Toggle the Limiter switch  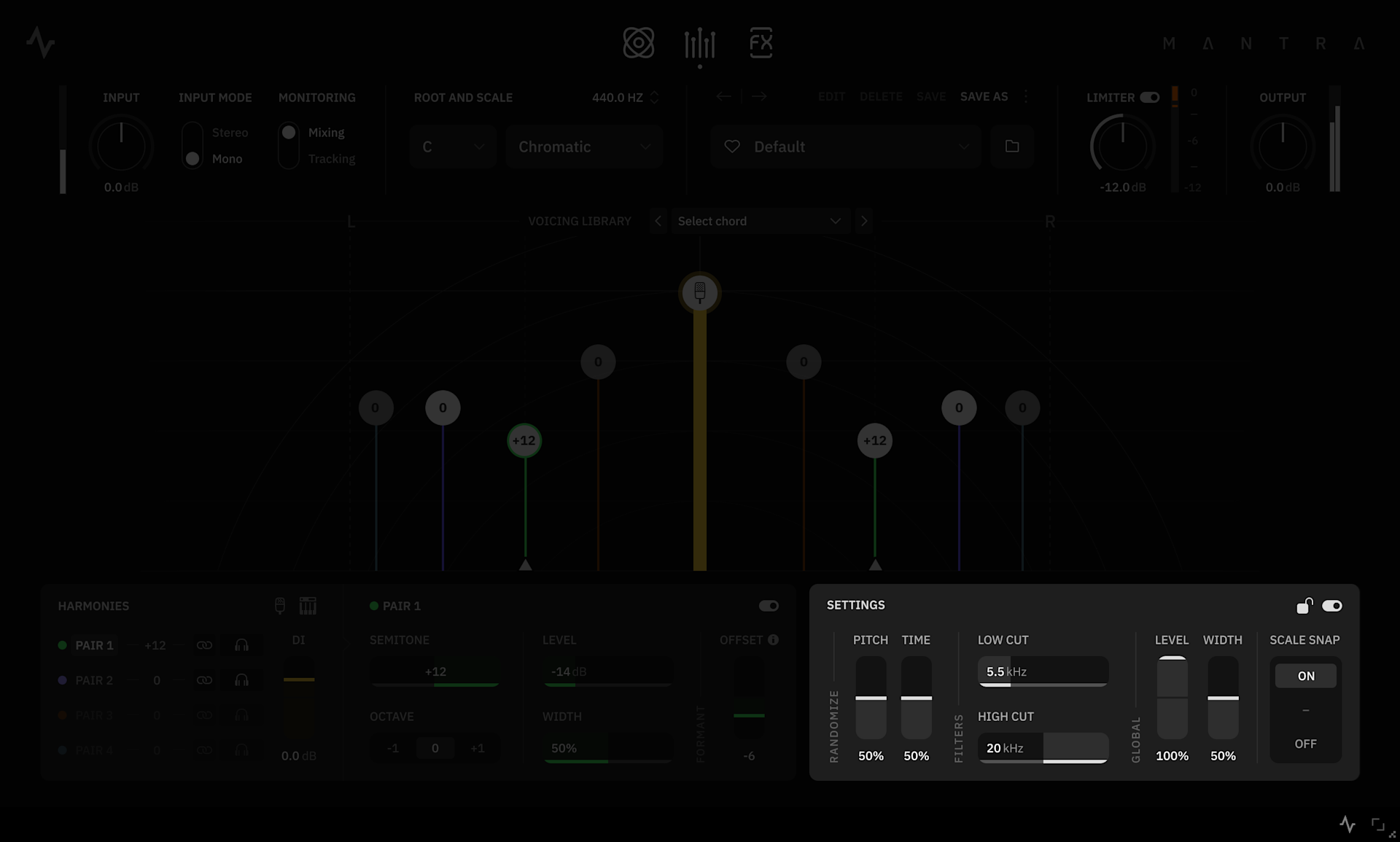tap(1150, 97)
